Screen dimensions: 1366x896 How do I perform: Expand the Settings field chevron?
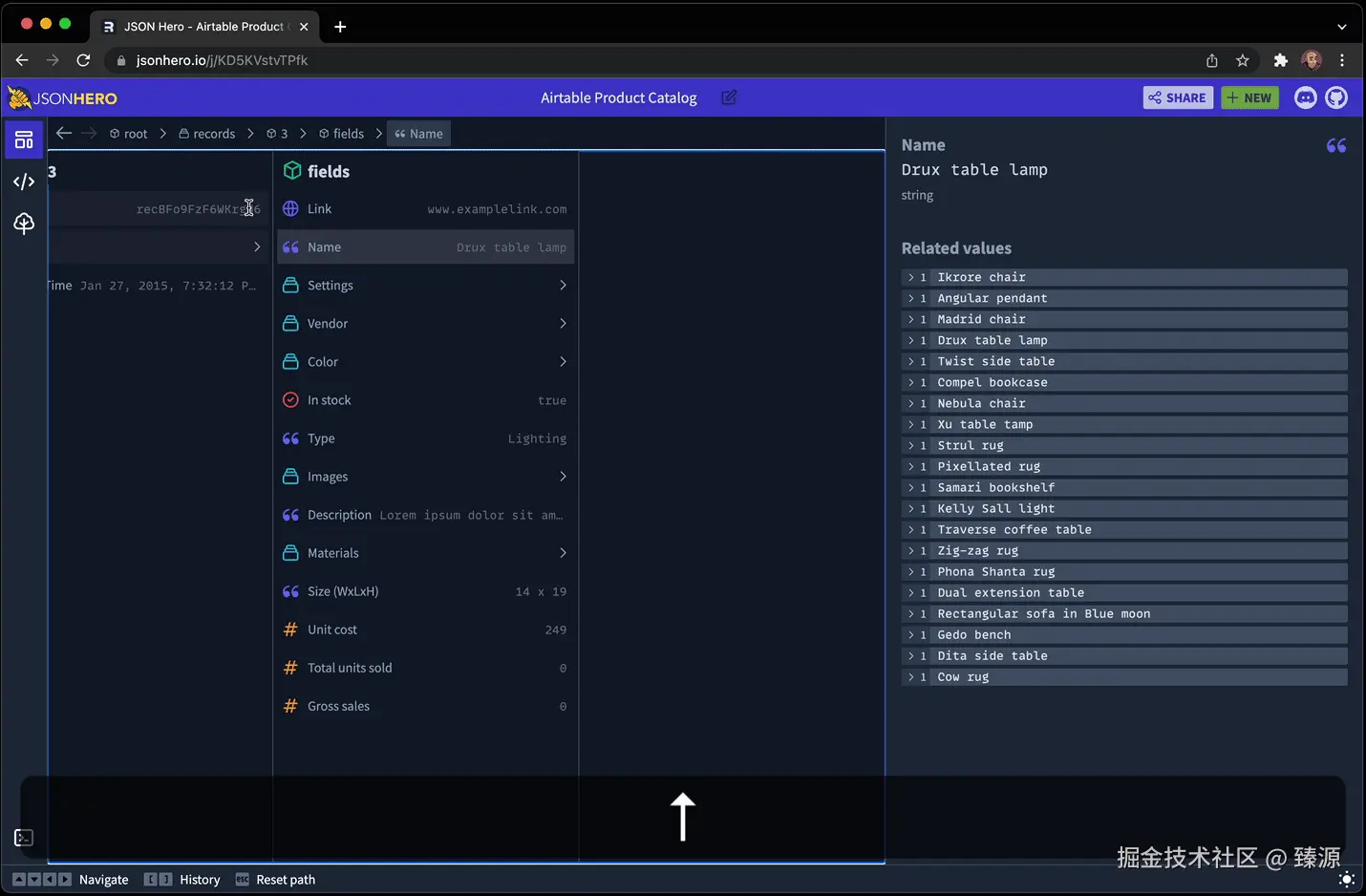pyautogui.click(x=563, y=286)
